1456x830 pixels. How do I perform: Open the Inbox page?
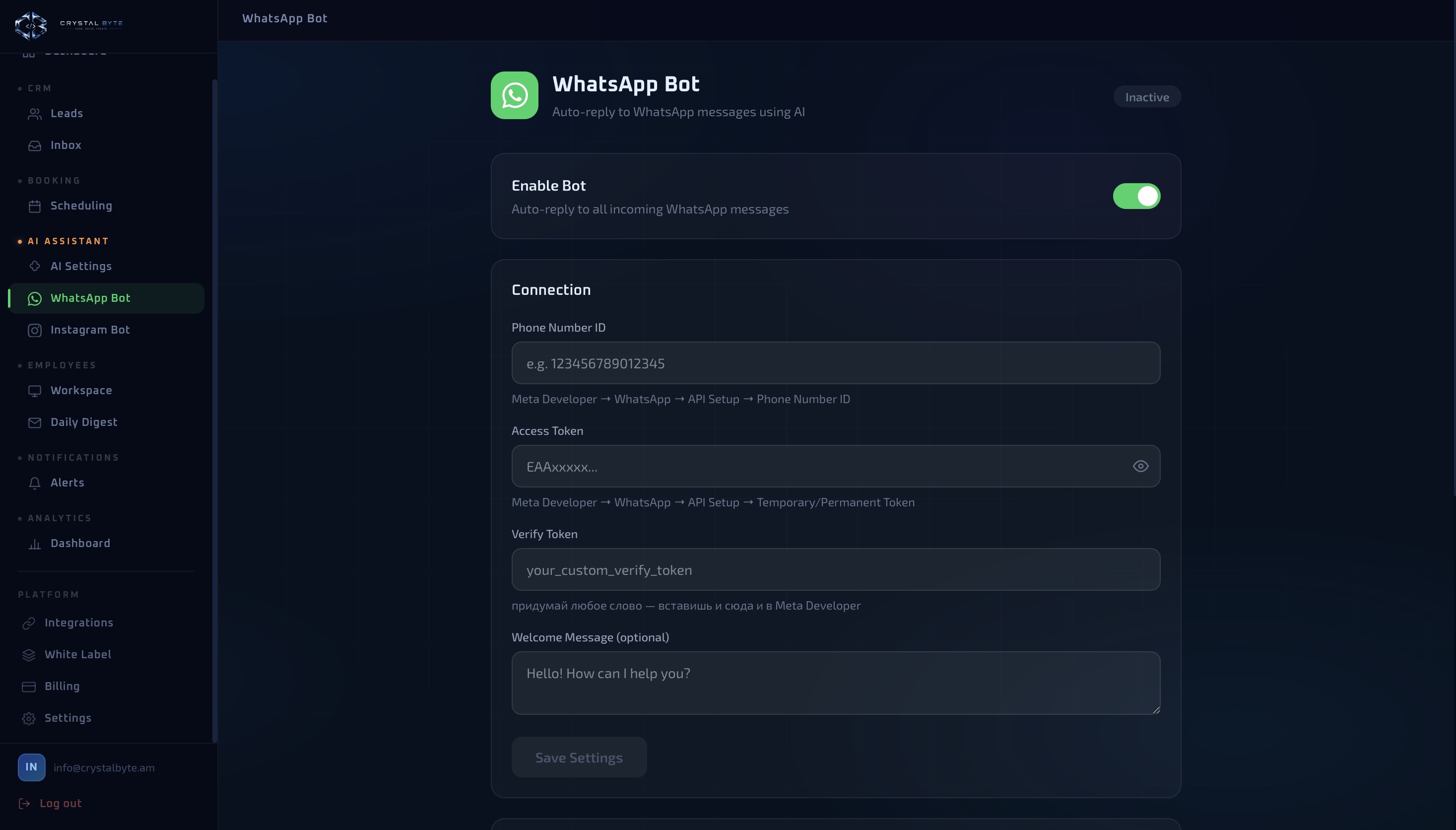pos(106,145)
